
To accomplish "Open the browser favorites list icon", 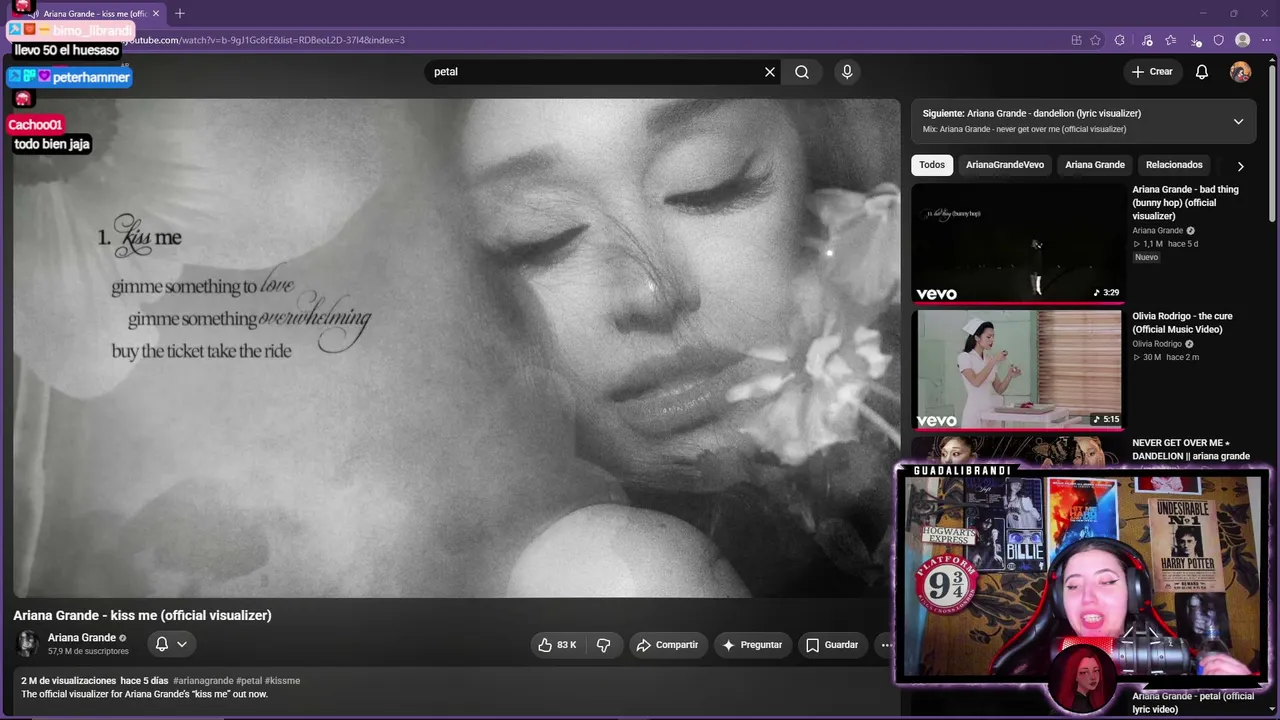I will coord(1171,40).
